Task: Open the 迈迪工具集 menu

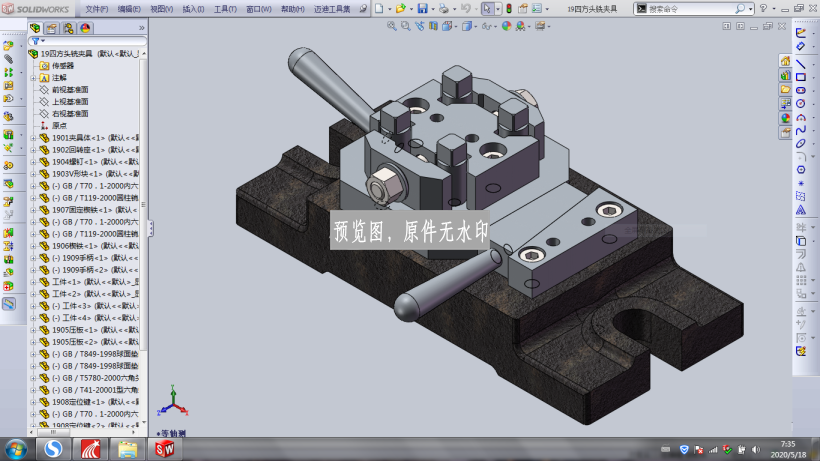Action: click(x=332, y=9)
